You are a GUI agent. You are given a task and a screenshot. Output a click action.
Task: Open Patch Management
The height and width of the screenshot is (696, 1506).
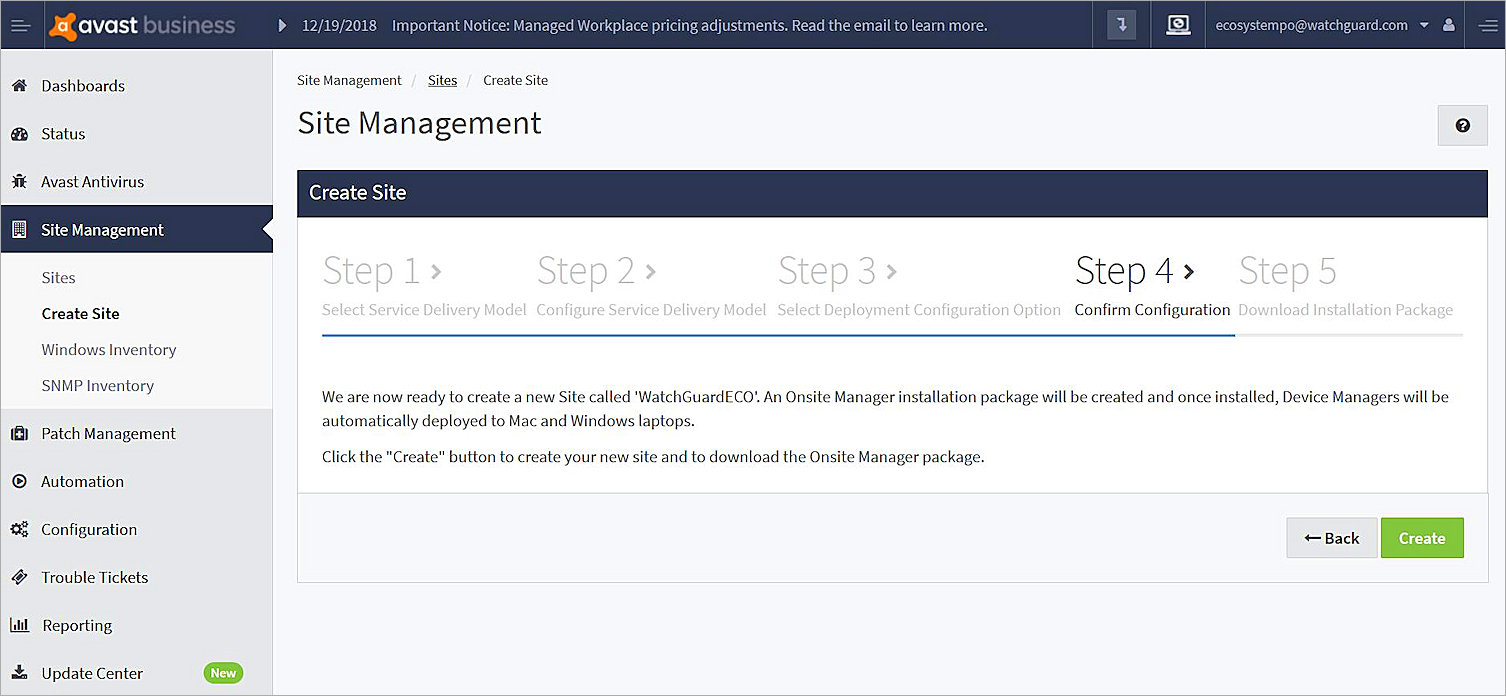click(x=107, y=433)
